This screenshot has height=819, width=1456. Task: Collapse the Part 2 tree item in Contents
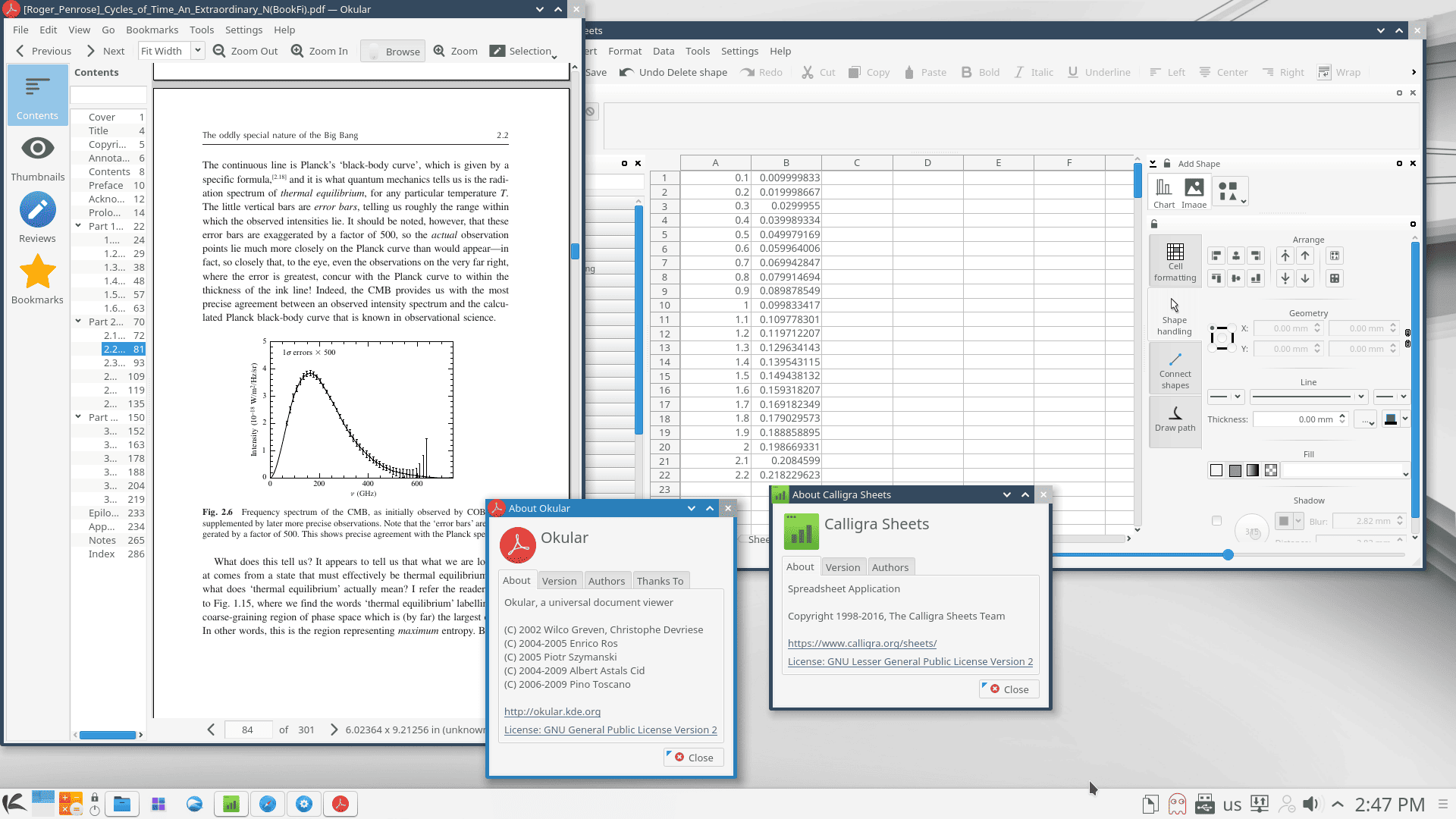[x=78, y=322]
